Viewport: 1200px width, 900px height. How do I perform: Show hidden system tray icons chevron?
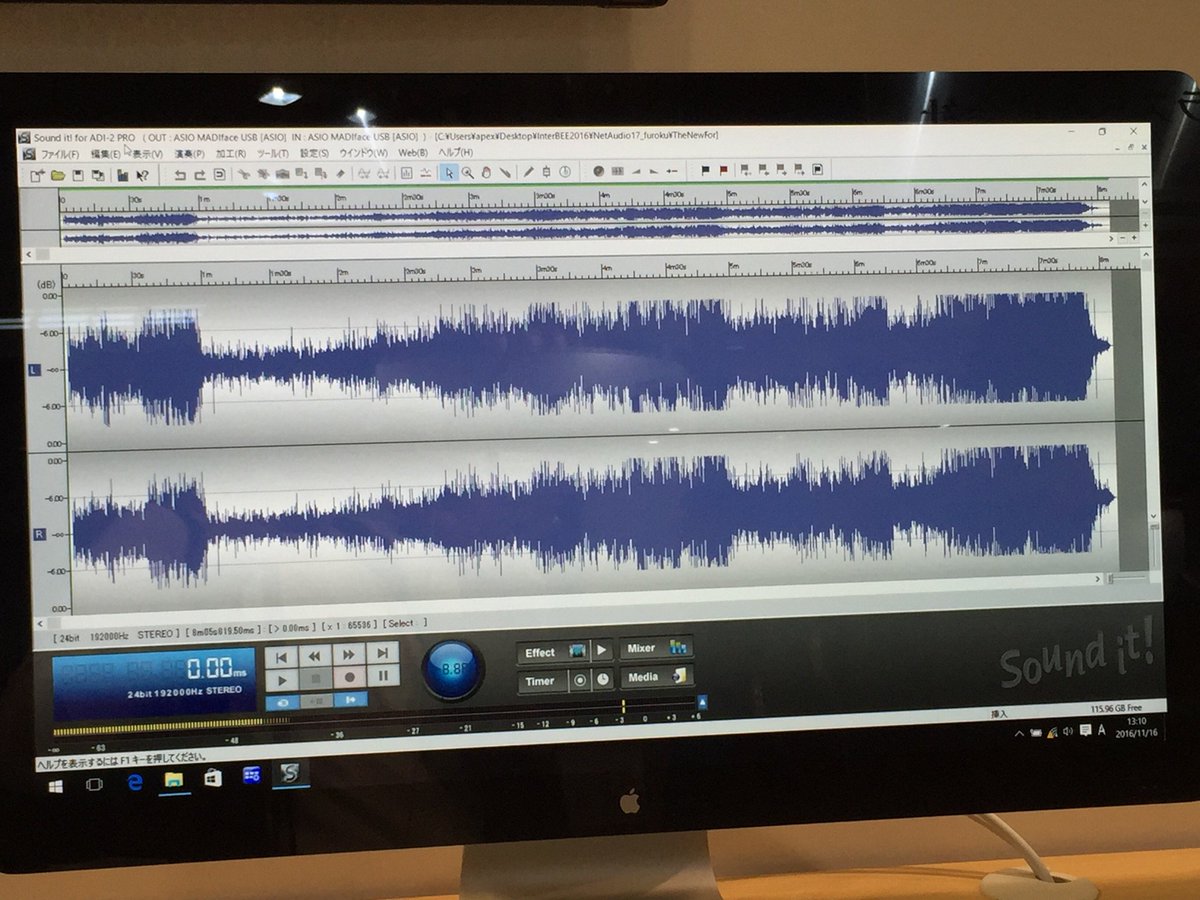[x=1019, y=733]
